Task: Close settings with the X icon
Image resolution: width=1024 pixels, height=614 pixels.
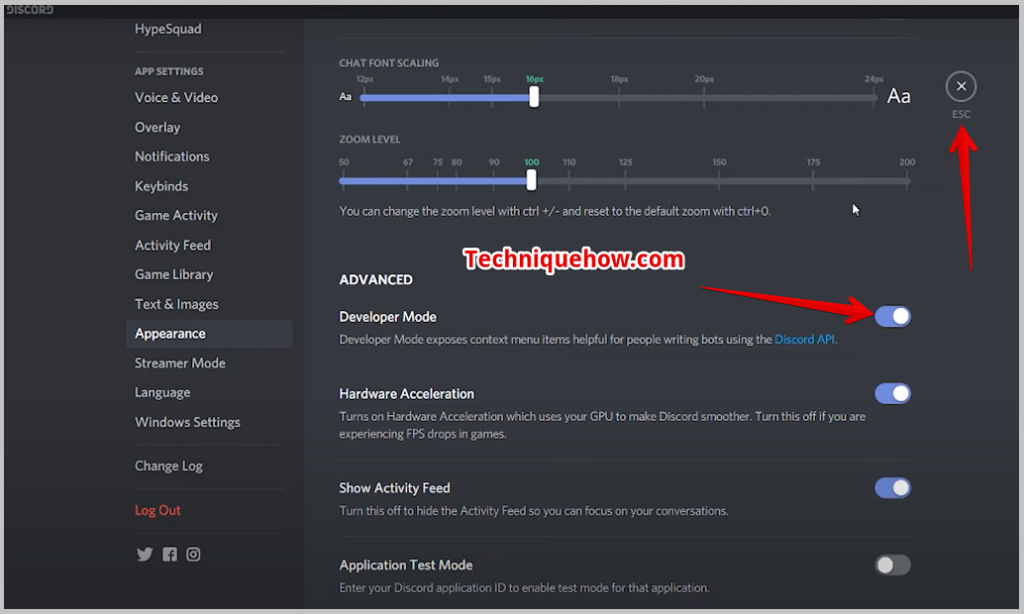Action: point(961,86)
